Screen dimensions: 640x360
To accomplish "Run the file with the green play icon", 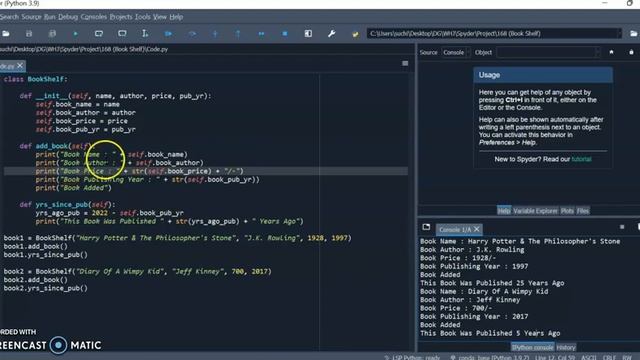I will [76, 33].
